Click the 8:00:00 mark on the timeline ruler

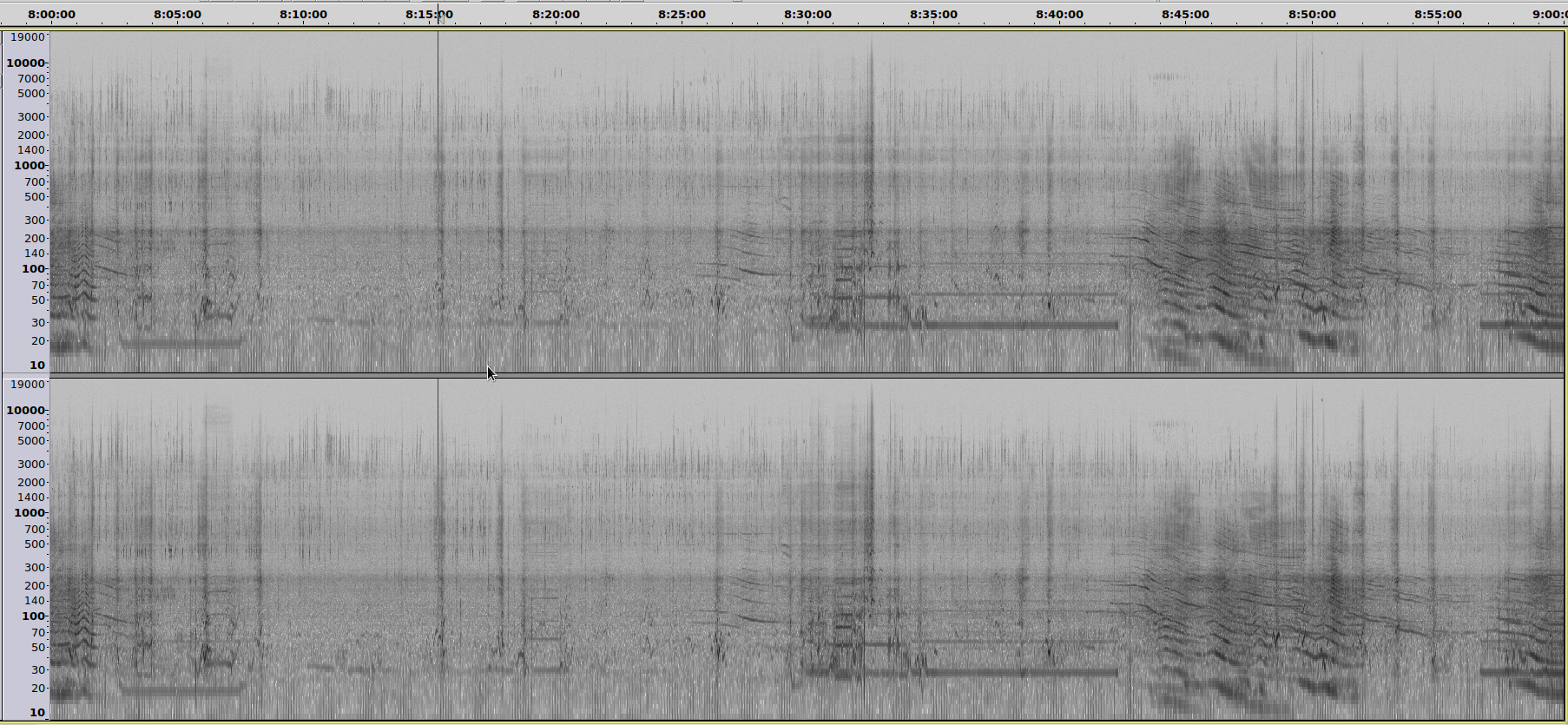coord(51,15)
